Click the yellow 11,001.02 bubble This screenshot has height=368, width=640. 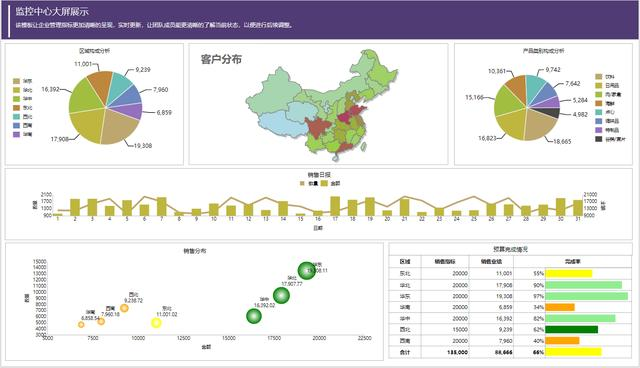point(156,323)
